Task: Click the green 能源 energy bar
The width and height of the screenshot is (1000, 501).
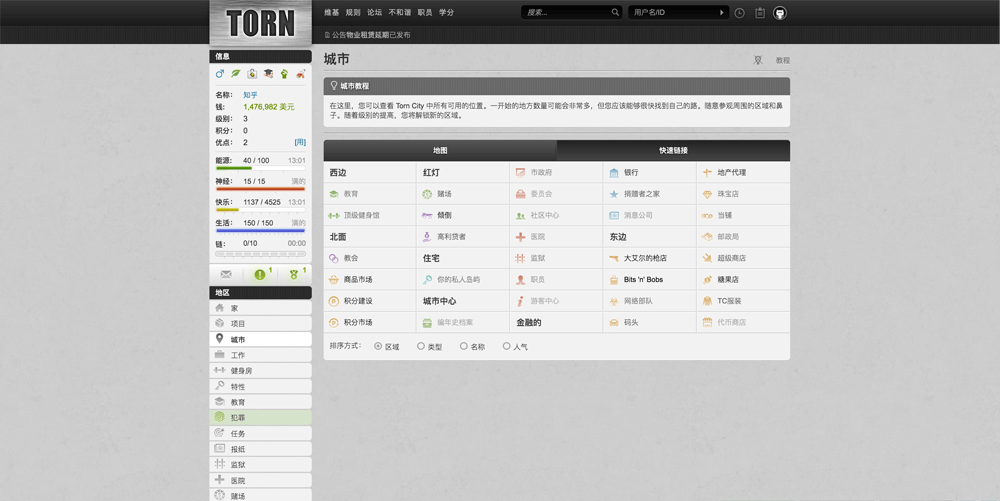Action: coord(260,168)
